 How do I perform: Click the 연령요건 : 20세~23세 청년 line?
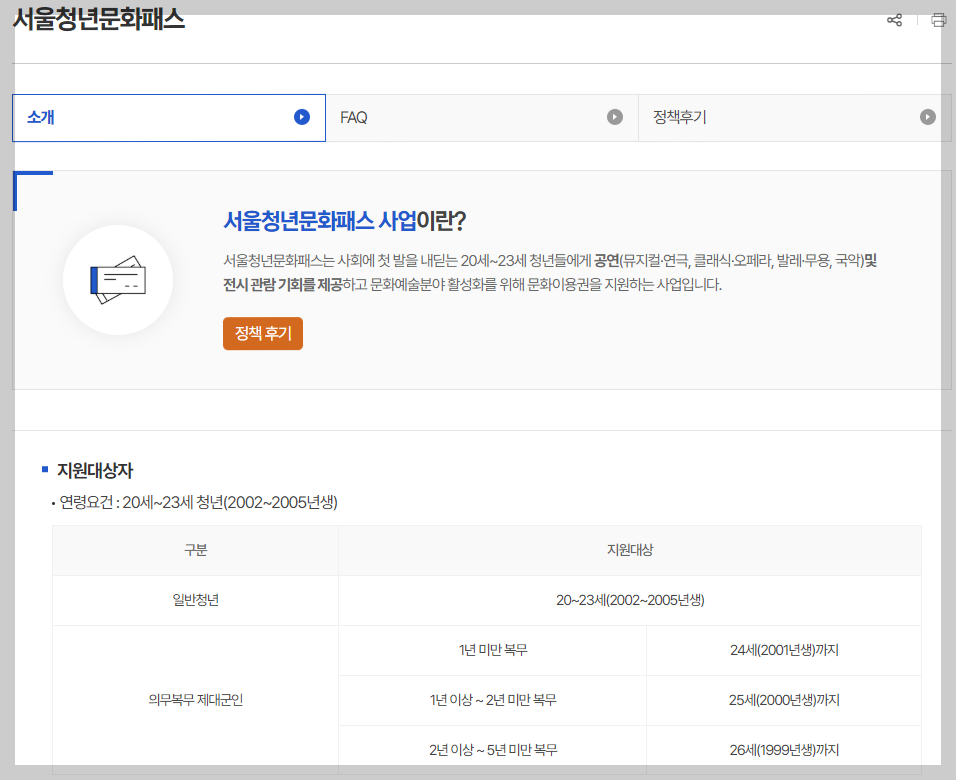click(x=198, y=503)
